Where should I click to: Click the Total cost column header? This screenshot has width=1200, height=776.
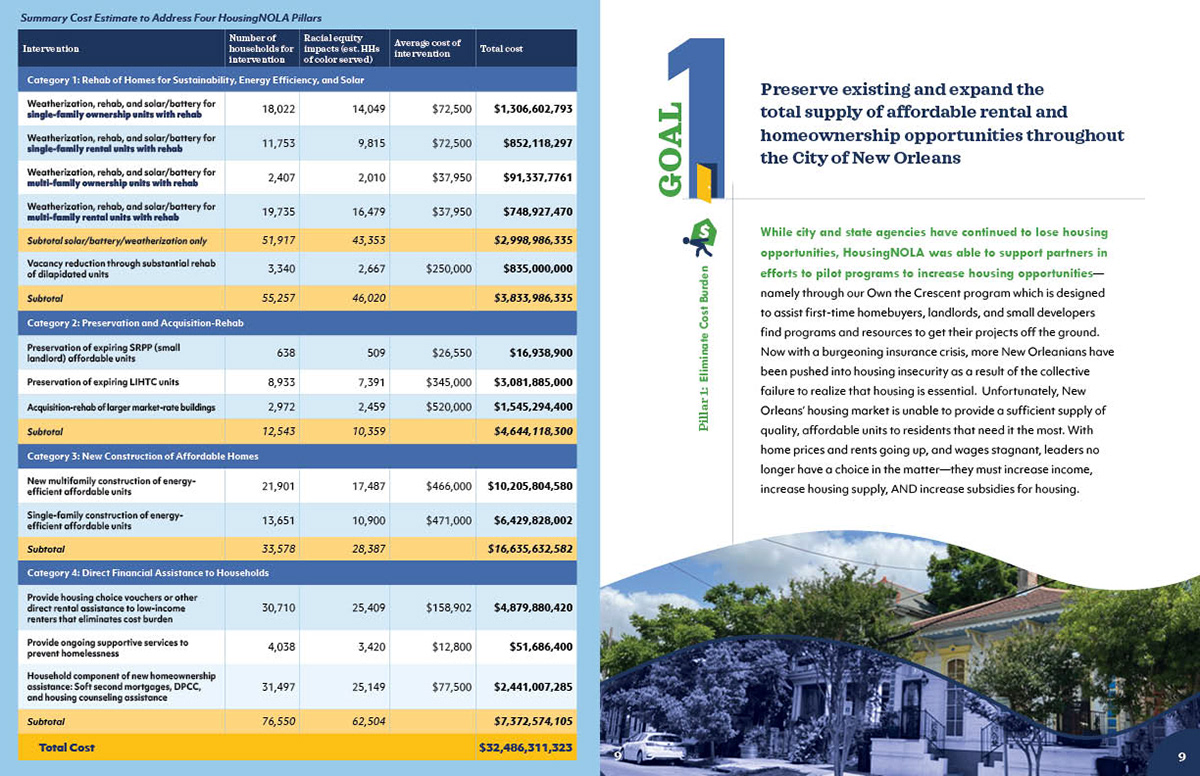pos(501,49)
